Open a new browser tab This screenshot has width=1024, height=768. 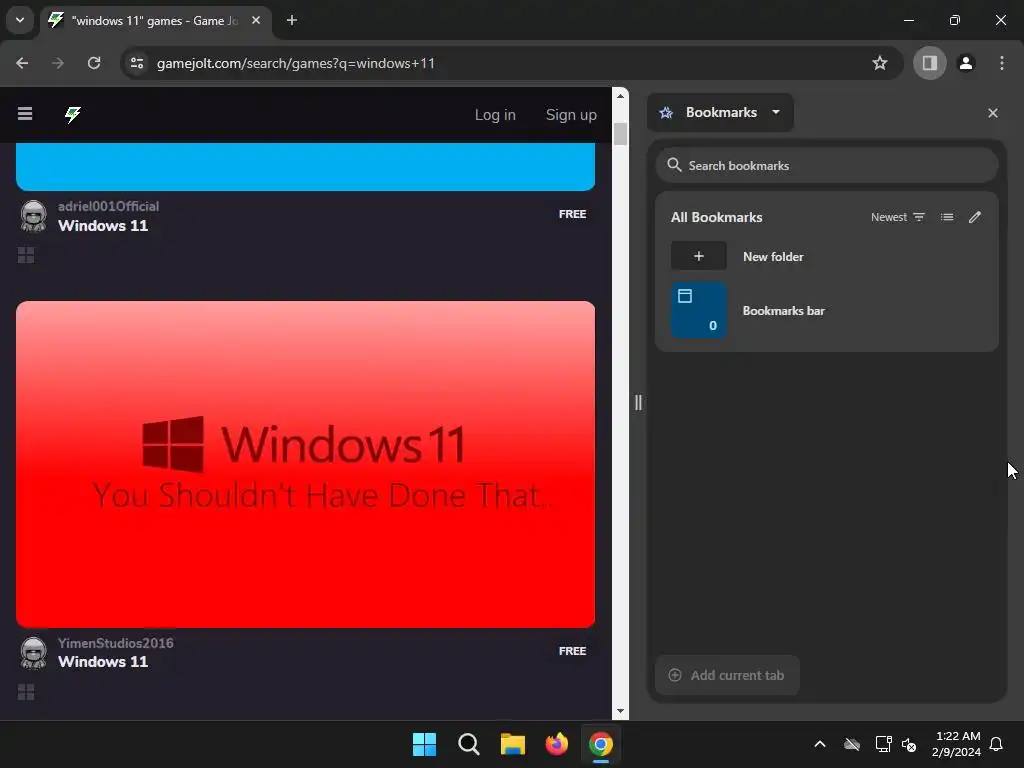(x=292, y=20)
